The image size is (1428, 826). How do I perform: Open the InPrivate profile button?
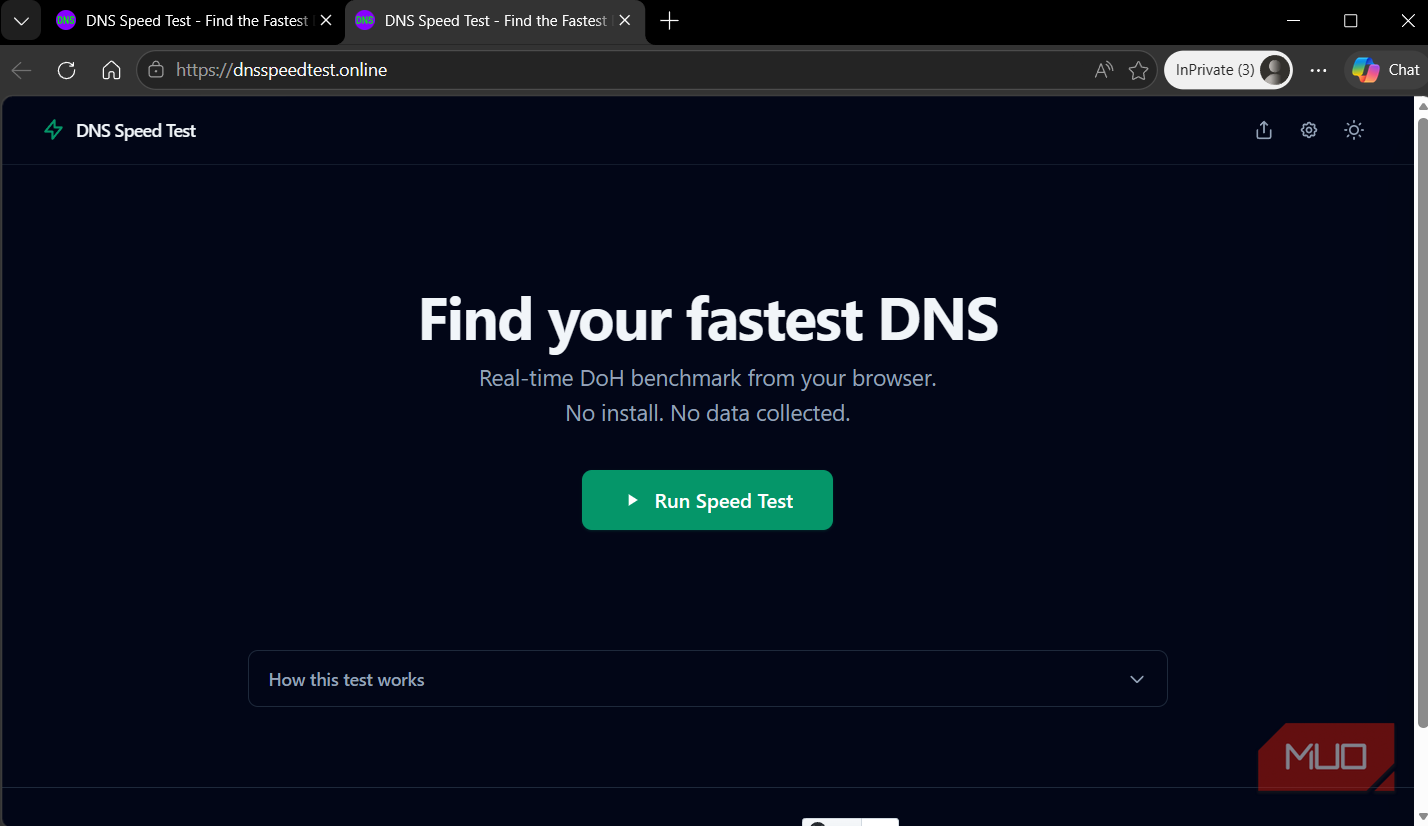(x=1228, y=70)
